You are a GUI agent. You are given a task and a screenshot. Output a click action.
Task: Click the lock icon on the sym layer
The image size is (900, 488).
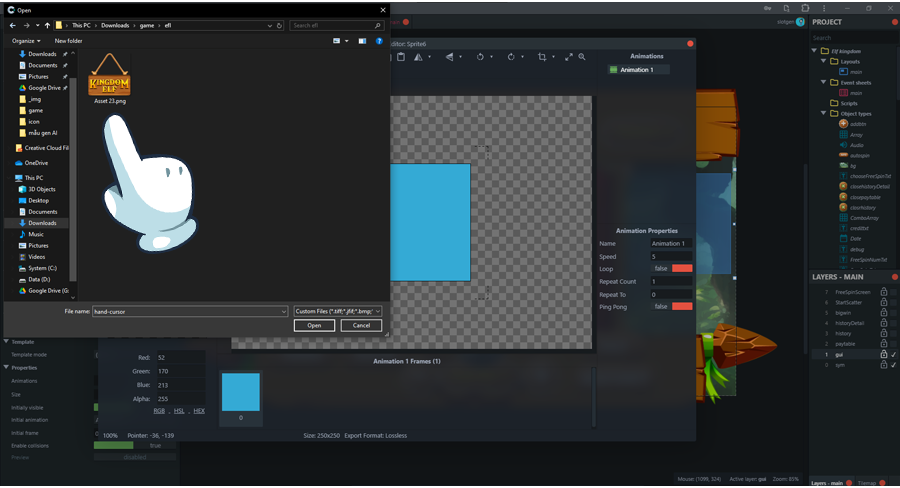pos(884,365)
